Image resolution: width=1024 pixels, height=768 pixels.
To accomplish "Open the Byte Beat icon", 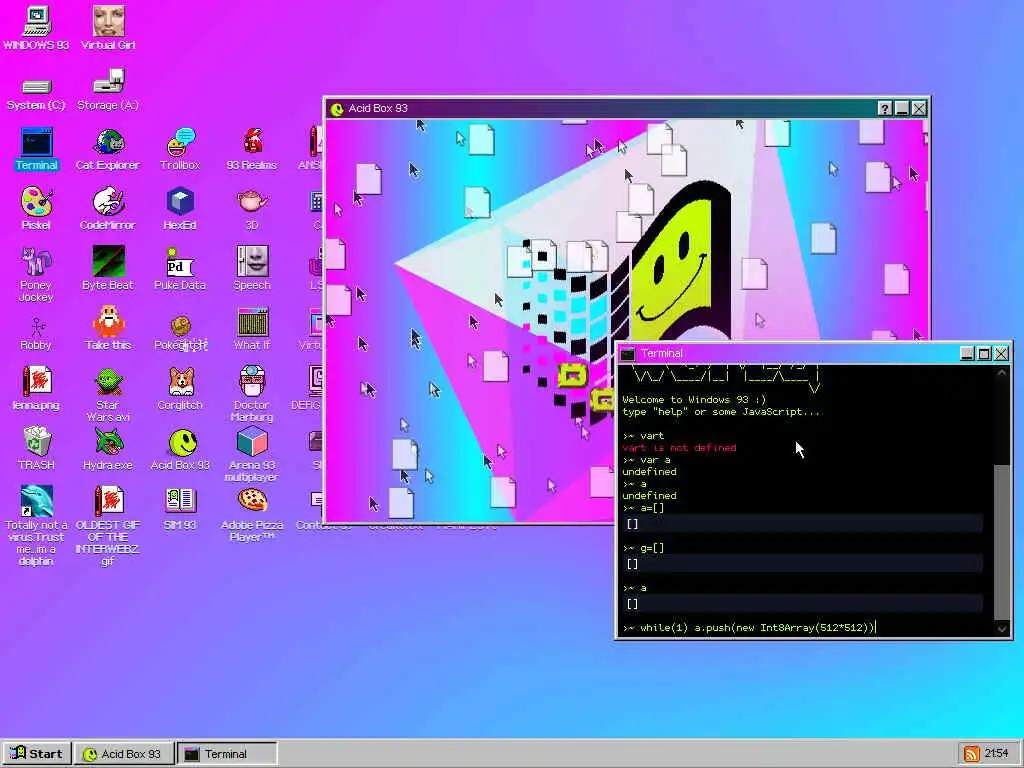I will (108, 268).
